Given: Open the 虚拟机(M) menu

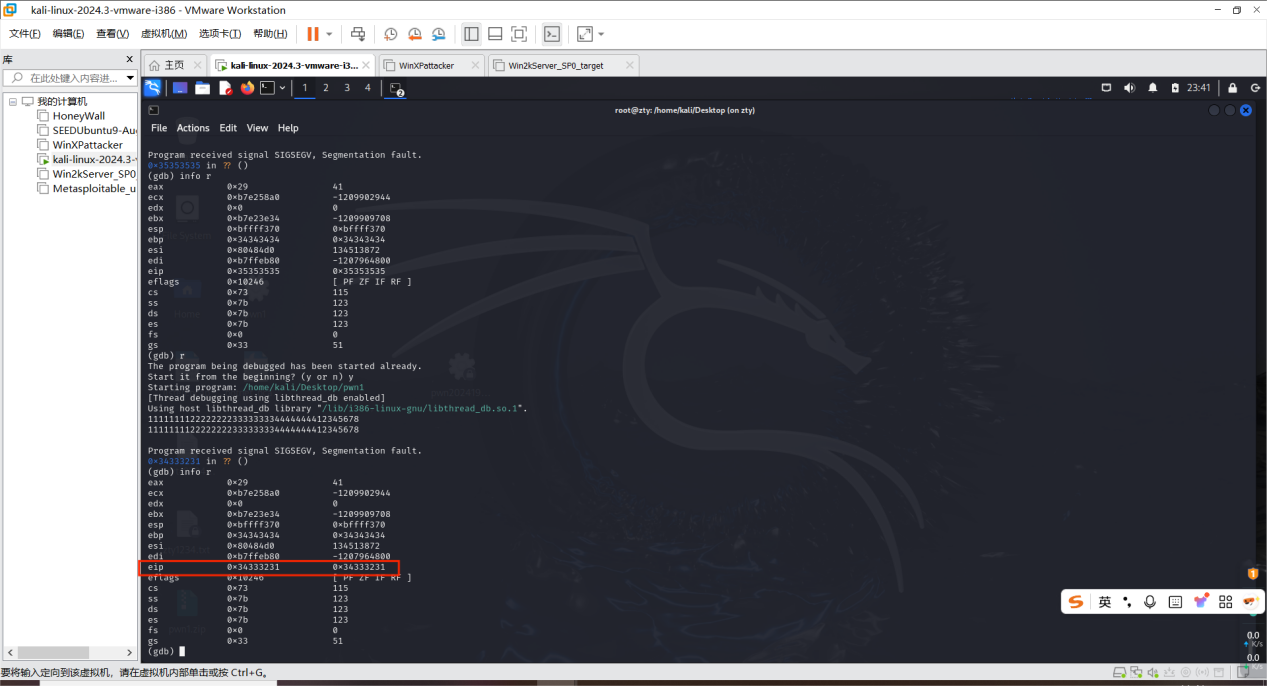Looking at the screenshot, I should tap(164, 34).
